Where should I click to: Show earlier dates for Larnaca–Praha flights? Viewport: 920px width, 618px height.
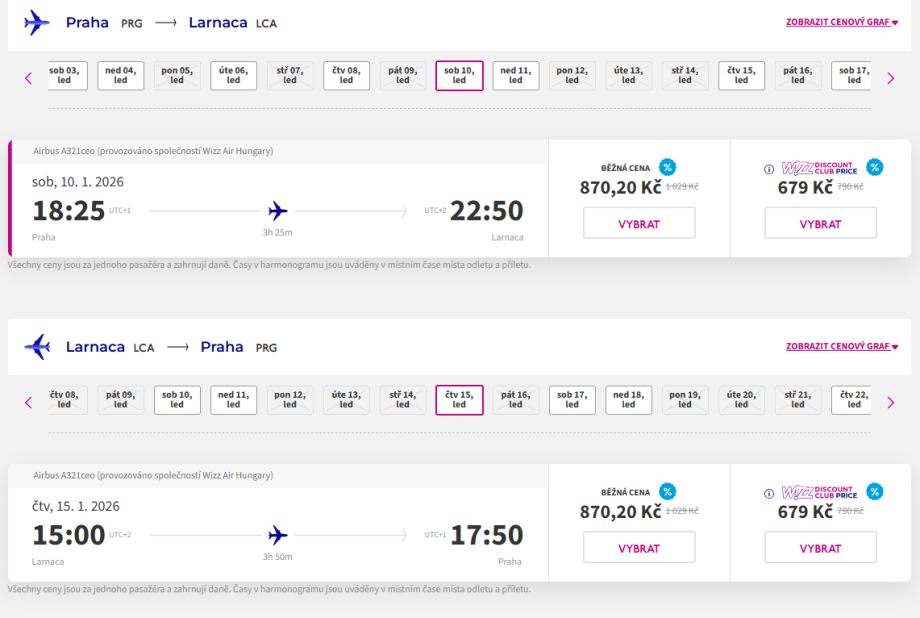click(28, 402)
